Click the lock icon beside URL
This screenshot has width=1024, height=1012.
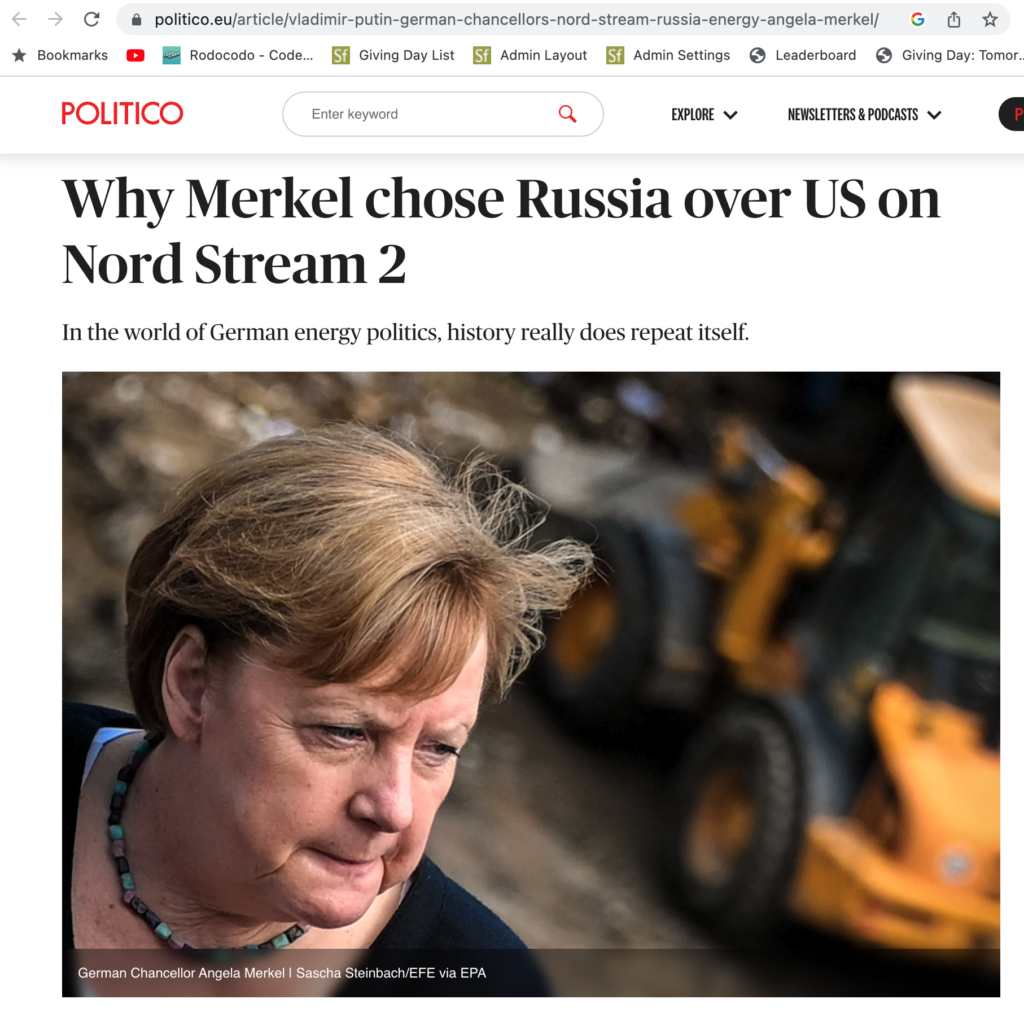tap(136, 20)
